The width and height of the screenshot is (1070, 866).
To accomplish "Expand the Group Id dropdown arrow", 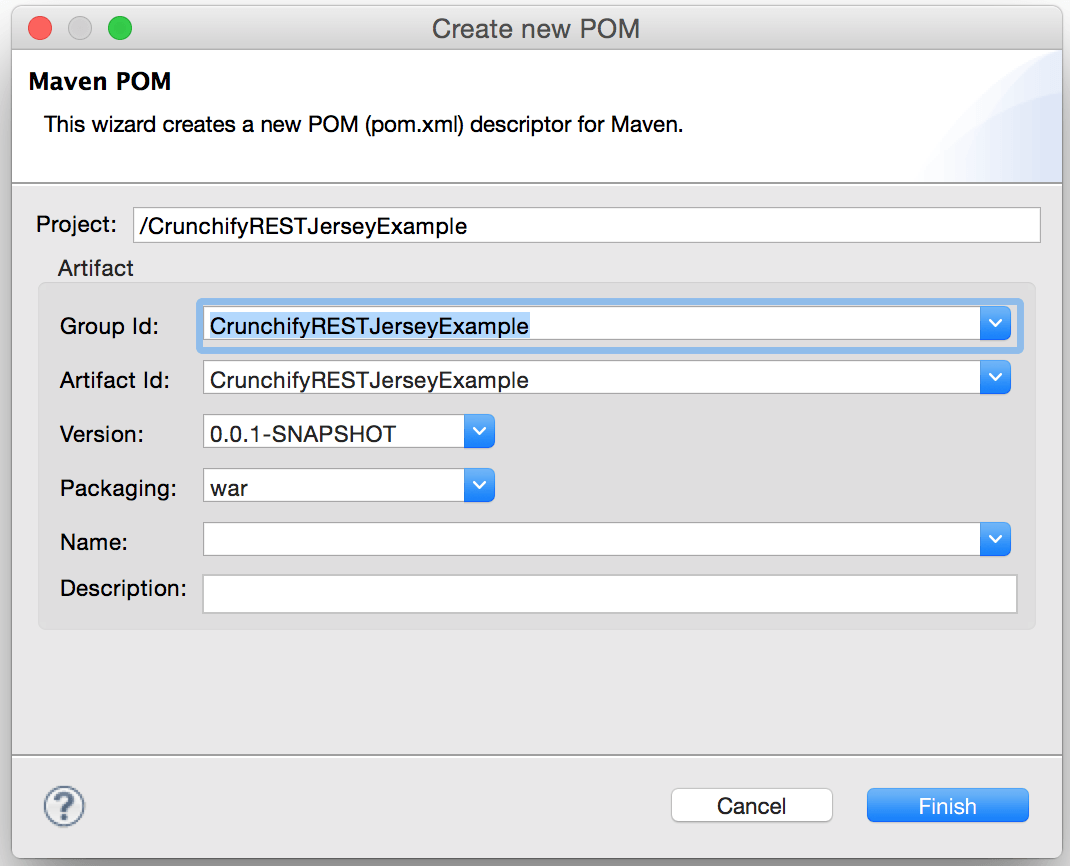I will pyautogui.click(x=994, y=325).
